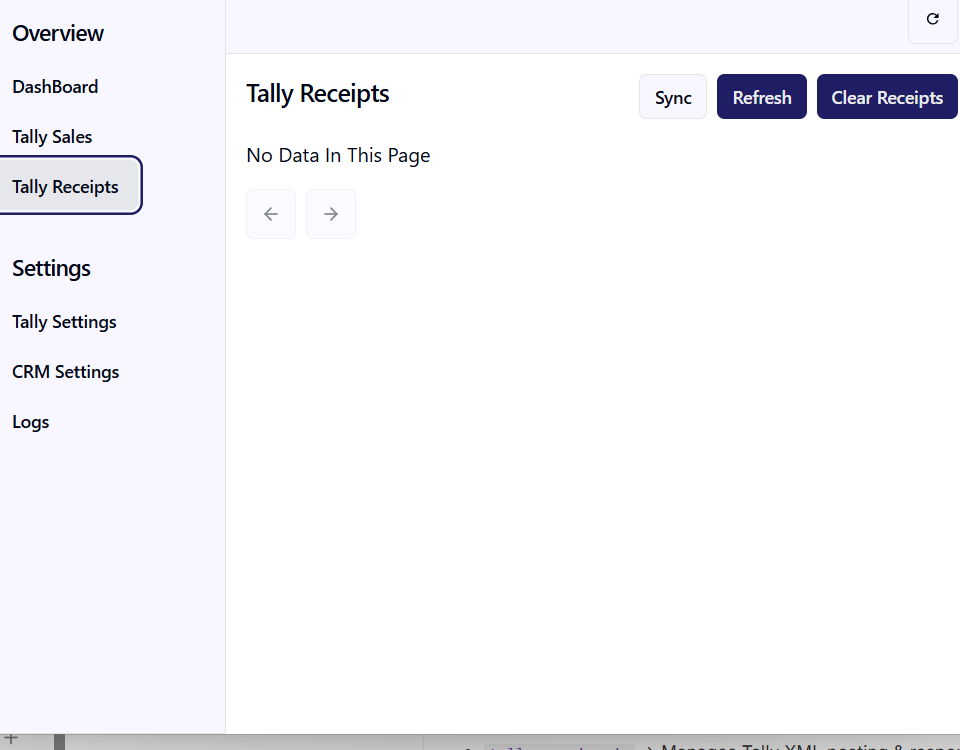Click the Overview section heading

tap(58, 33)
